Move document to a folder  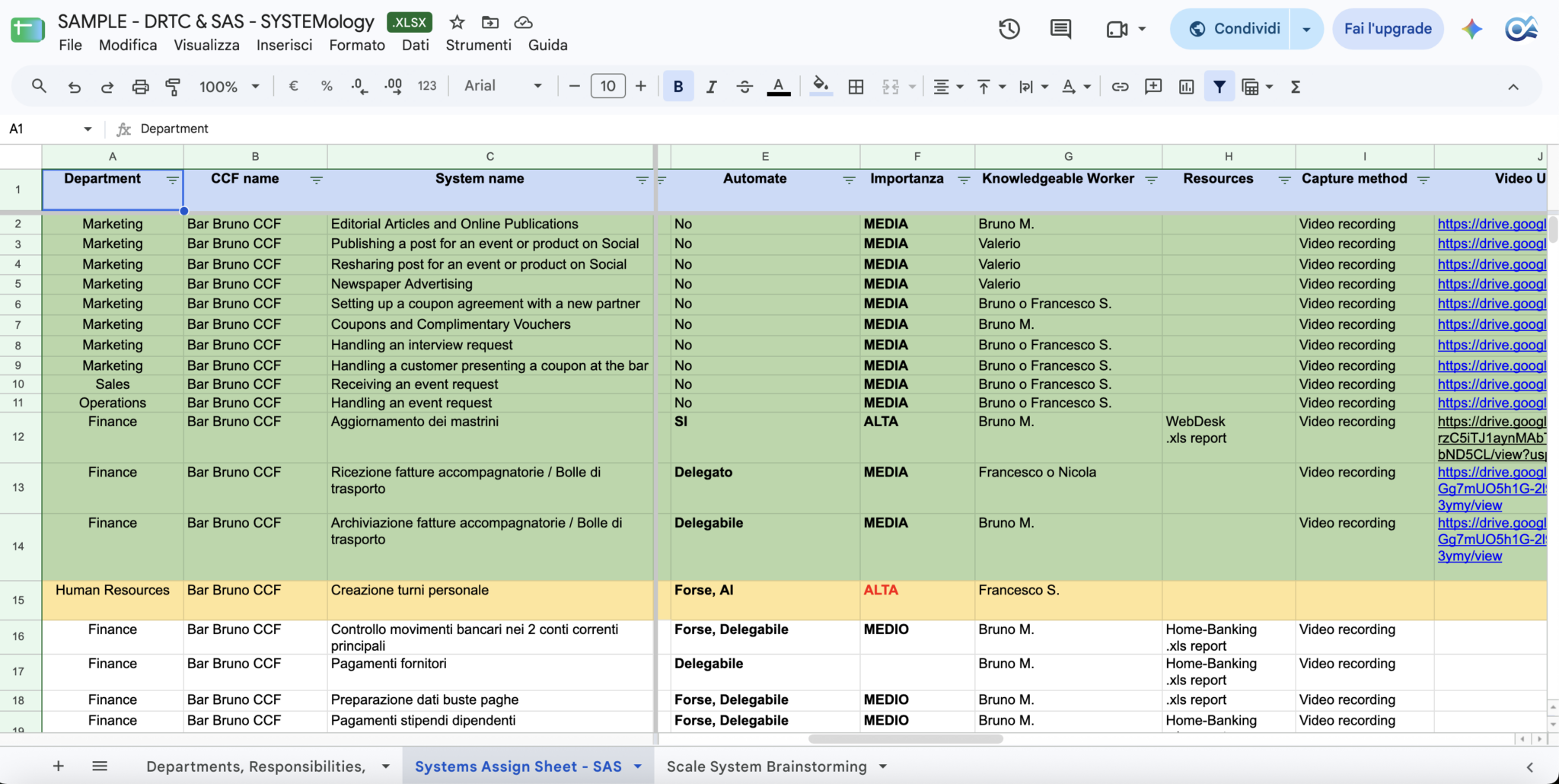coord(490,22)
